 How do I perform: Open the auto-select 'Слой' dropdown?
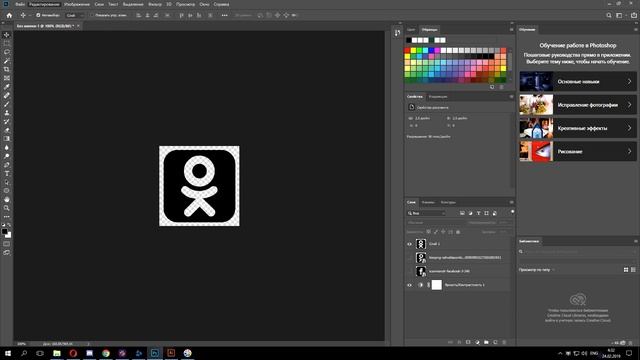coord(75,15)
